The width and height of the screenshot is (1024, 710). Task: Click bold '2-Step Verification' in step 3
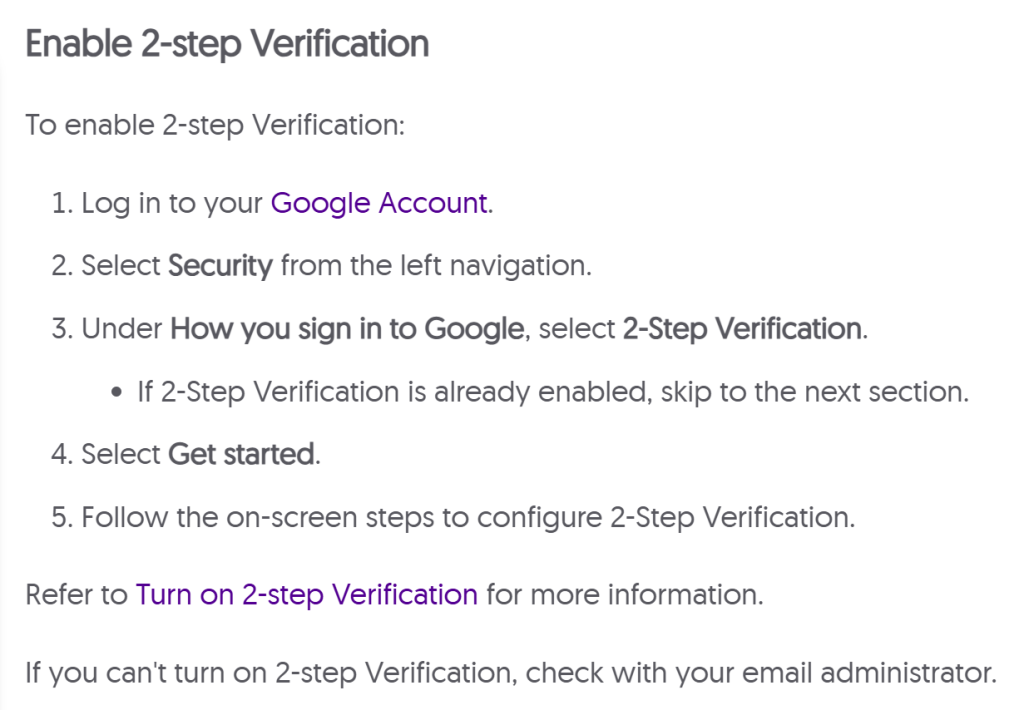pos(741,329)
